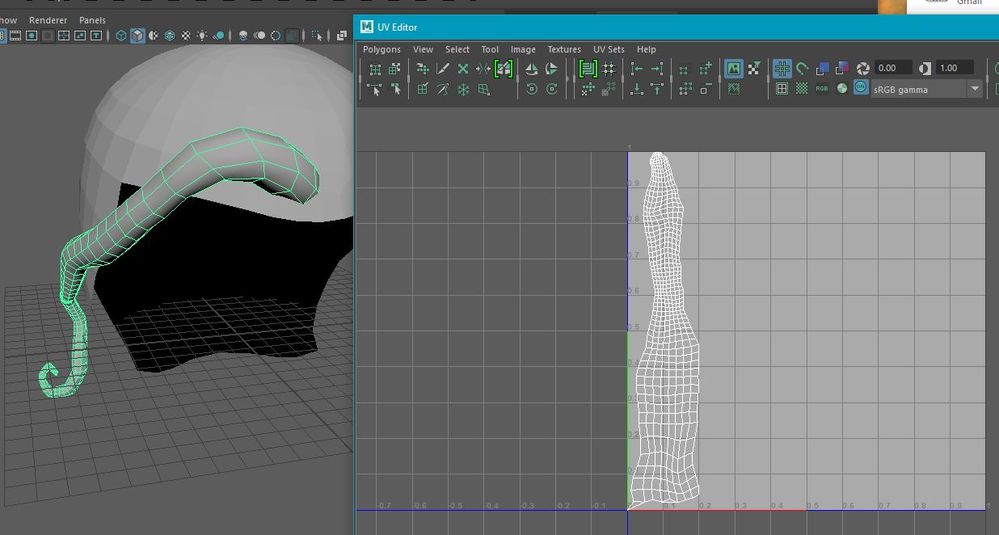Viewport: 999px width, 535px height.
Task: Click the remove from isolated UVs icon
Action: click(x=704, y=90)
